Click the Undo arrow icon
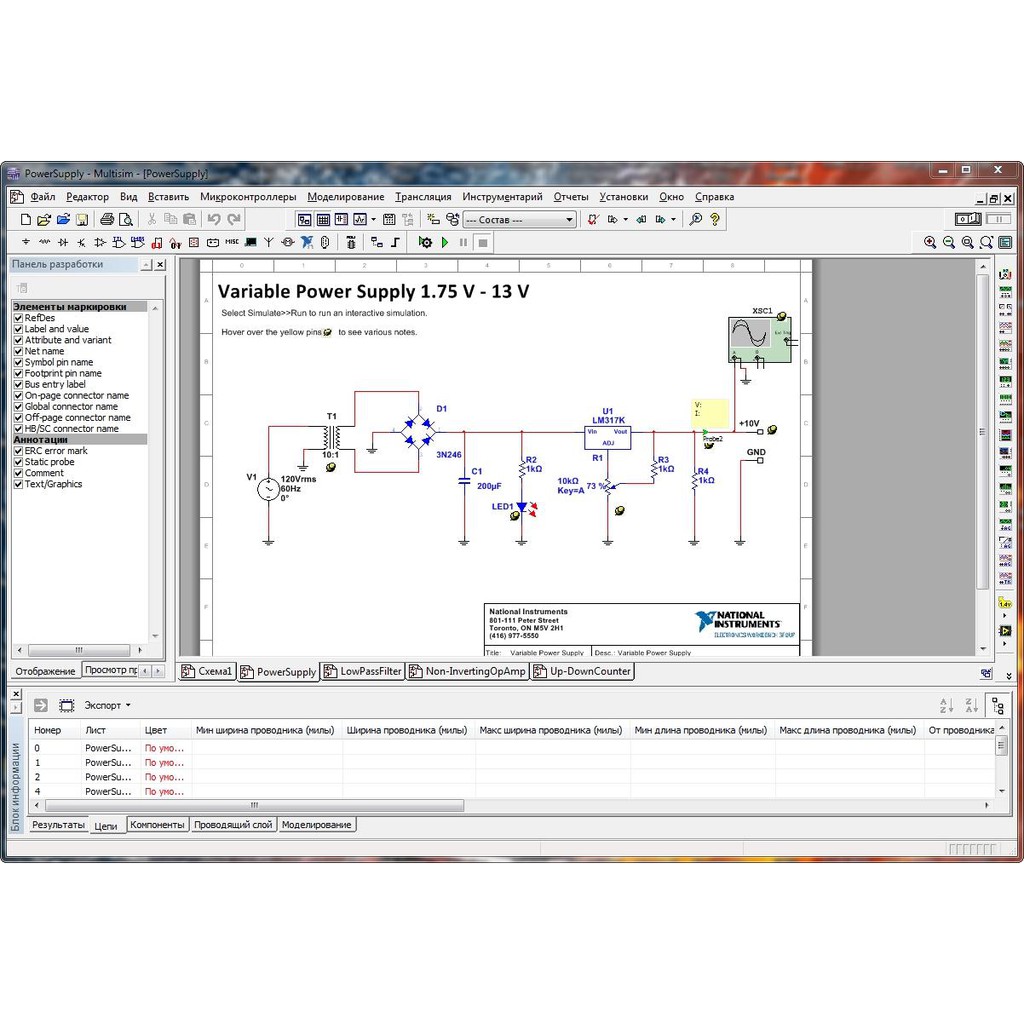This screenshot has width=1024, height=1024. coord(214,219)
